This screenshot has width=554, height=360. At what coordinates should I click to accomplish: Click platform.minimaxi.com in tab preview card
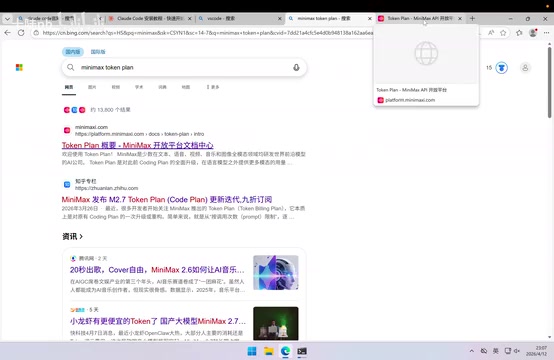click(410, 100)
